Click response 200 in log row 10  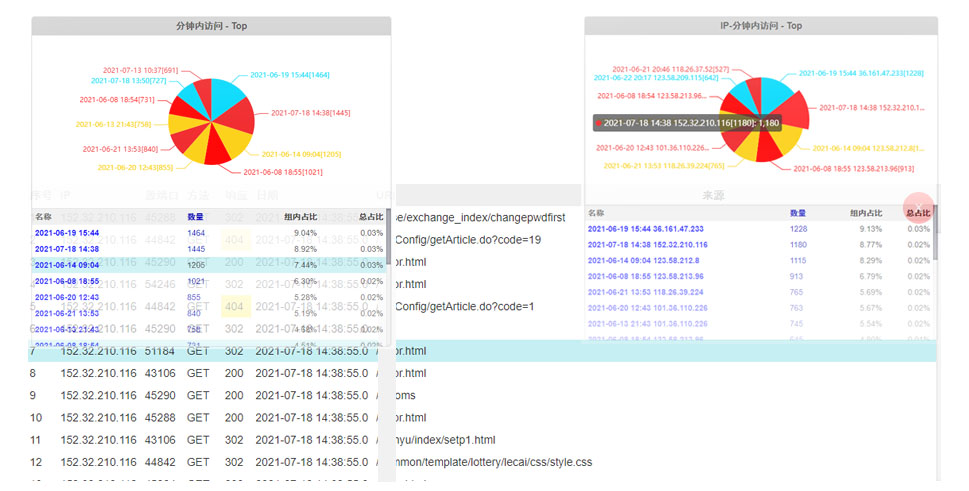pyautogui.click(x=234, y=418)
